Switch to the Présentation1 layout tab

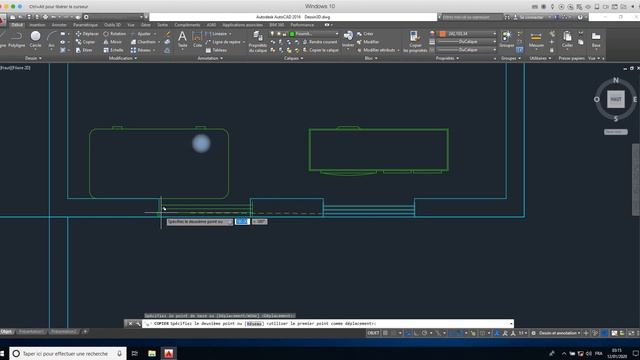pyautogui.click(x=31, y=332)
